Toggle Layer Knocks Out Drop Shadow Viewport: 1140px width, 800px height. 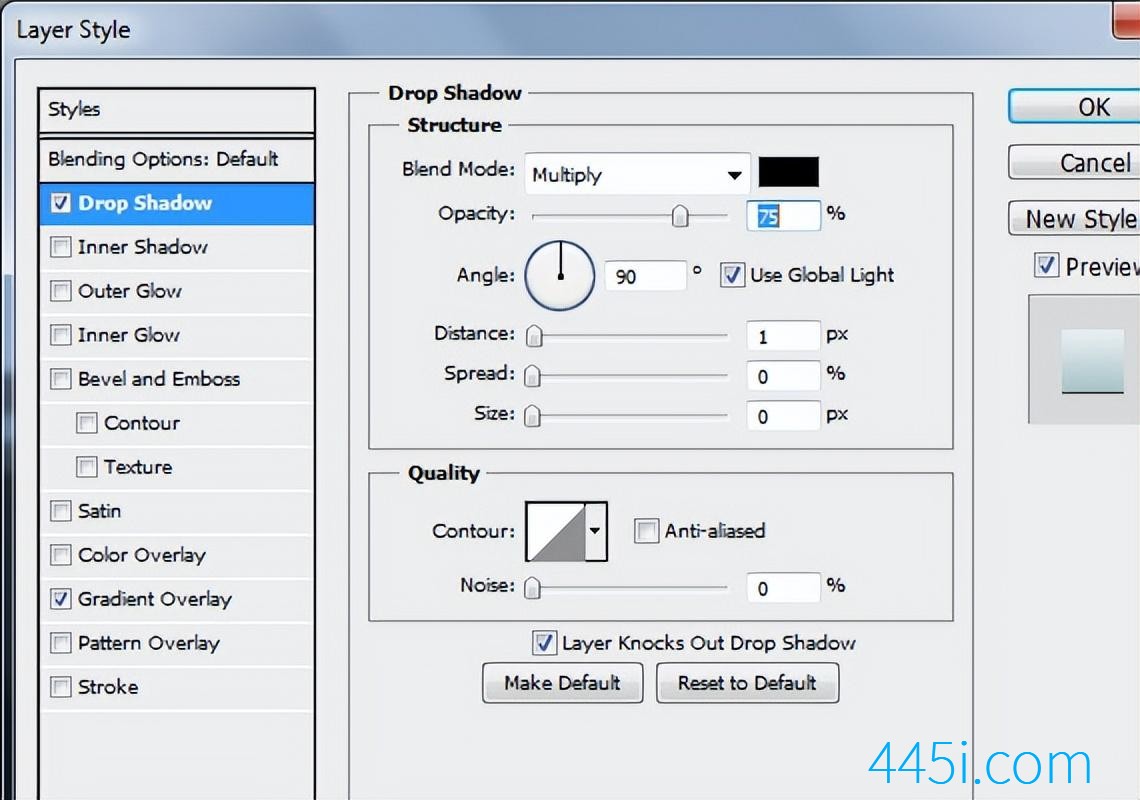point(544,643)
